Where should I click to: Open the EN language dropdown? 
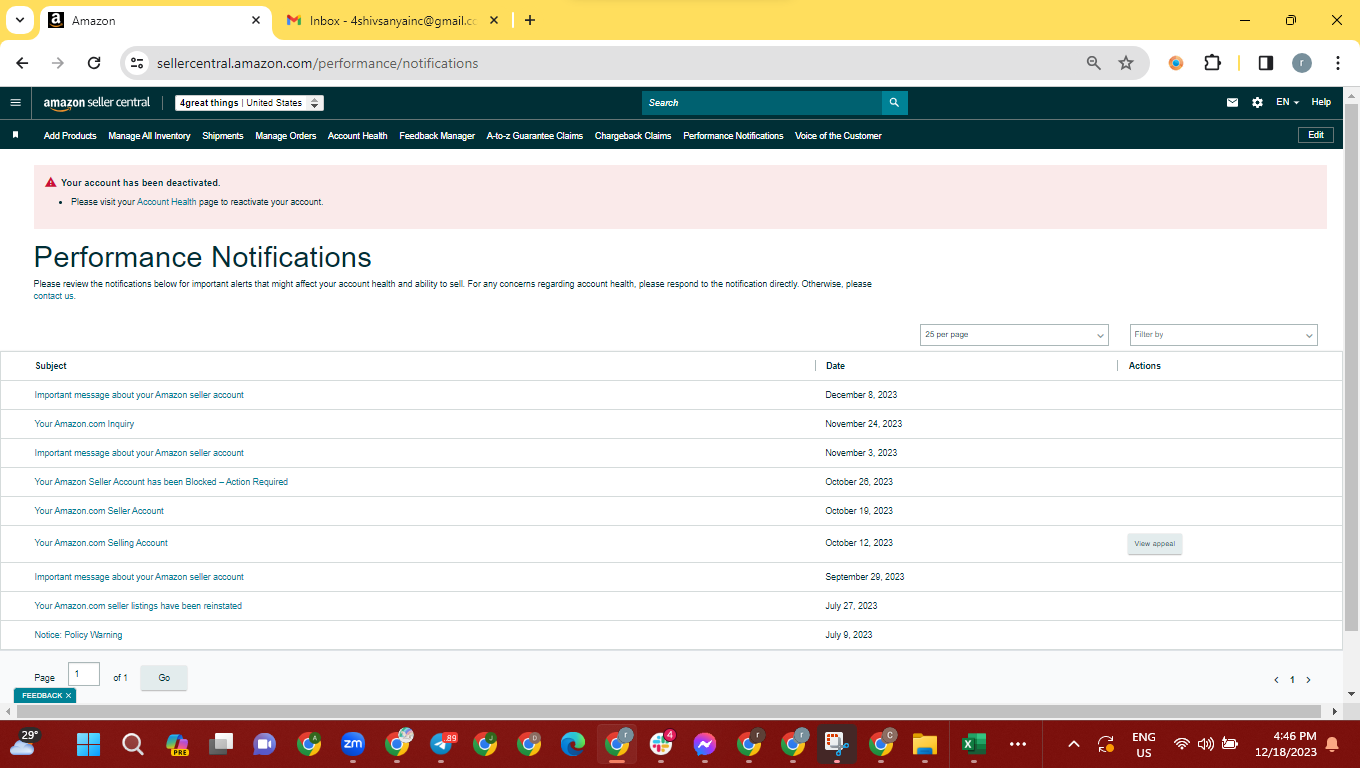1287,102
